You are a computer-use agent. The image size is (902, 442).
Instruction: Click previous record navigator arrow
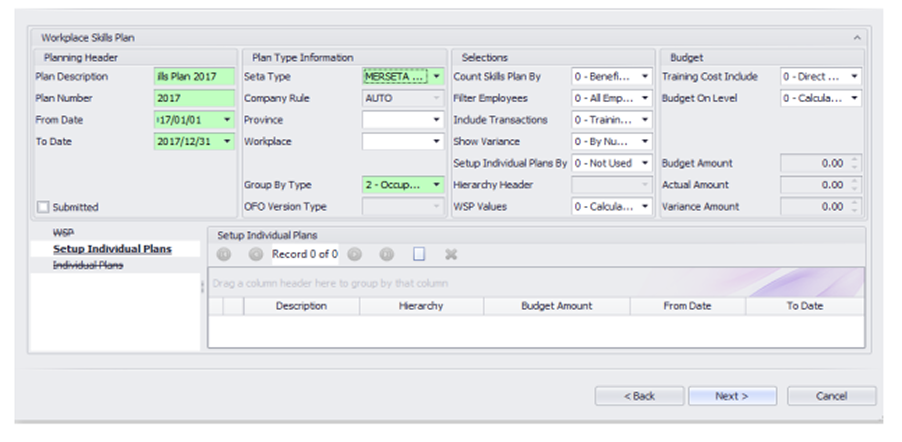tap(255, 255)
